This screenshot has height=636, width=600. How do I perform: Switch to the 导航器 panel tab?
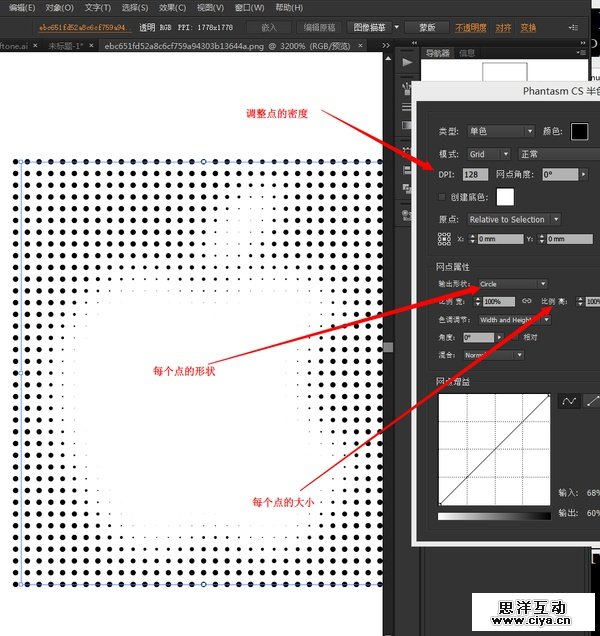pos(438,53)
